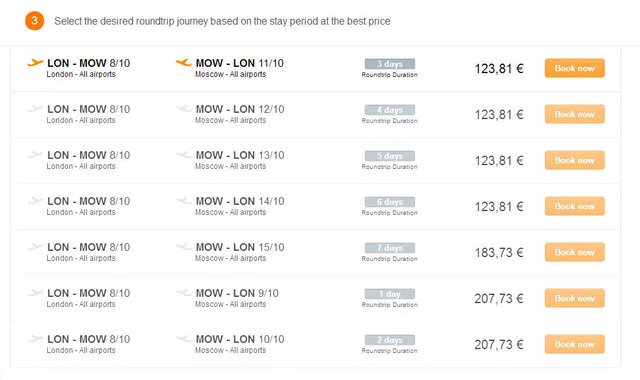
Task: Select the 207,73 € price for 9/10 return
Action: pyautogui.click(x=499, y=299)
